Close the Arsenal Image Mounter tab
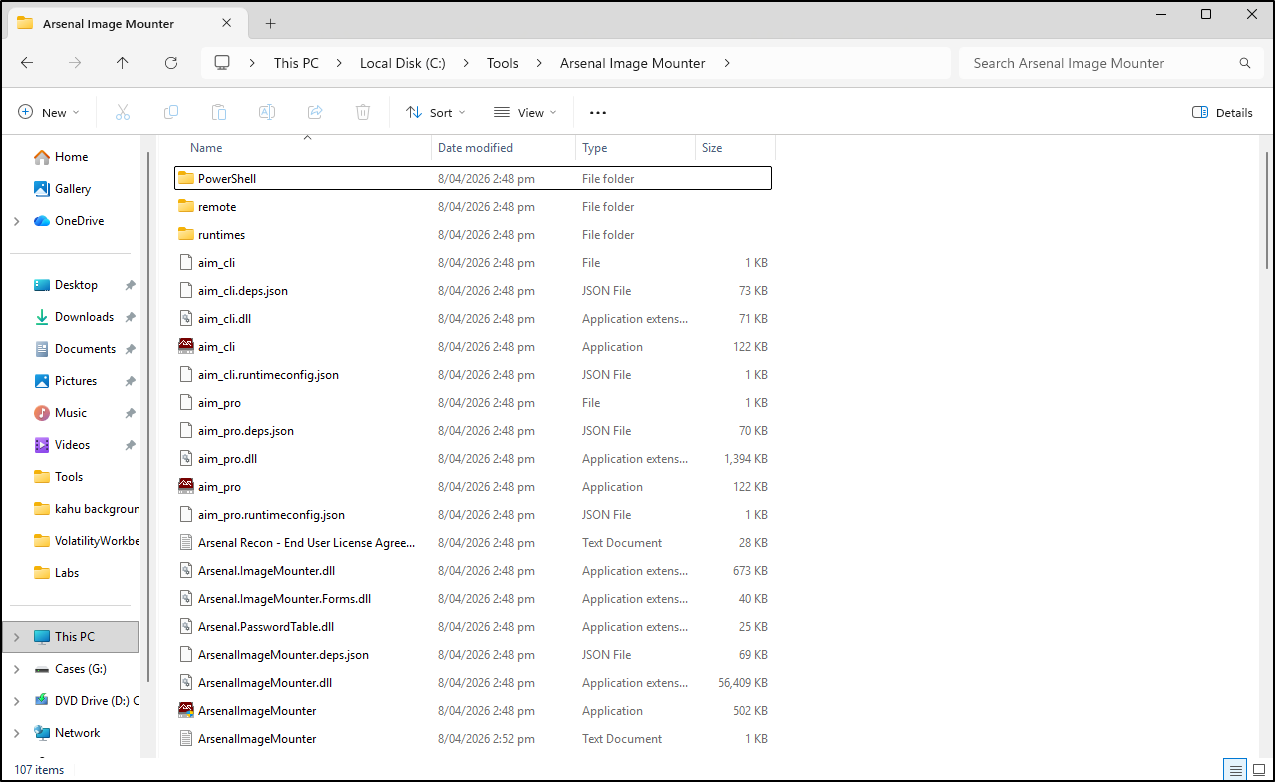The image size is (1275, 782). click(228, 23)
